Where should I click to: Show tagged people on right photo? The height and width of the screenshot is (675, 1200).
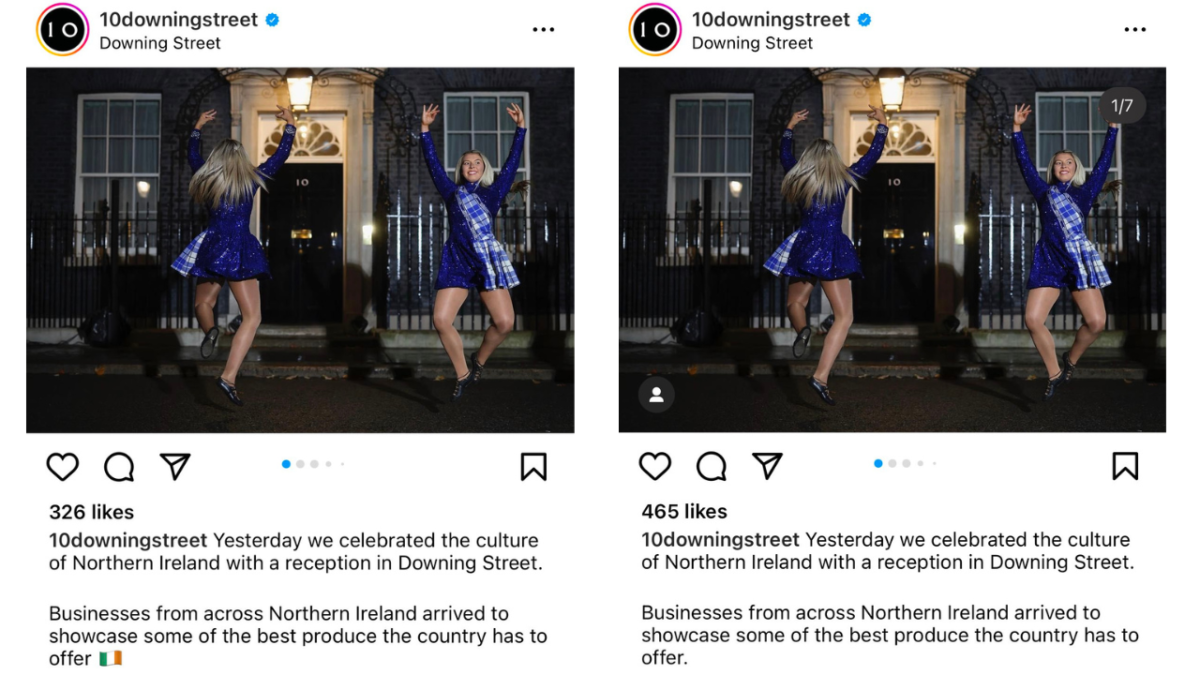pyautogui.click(x=656, y=395)
